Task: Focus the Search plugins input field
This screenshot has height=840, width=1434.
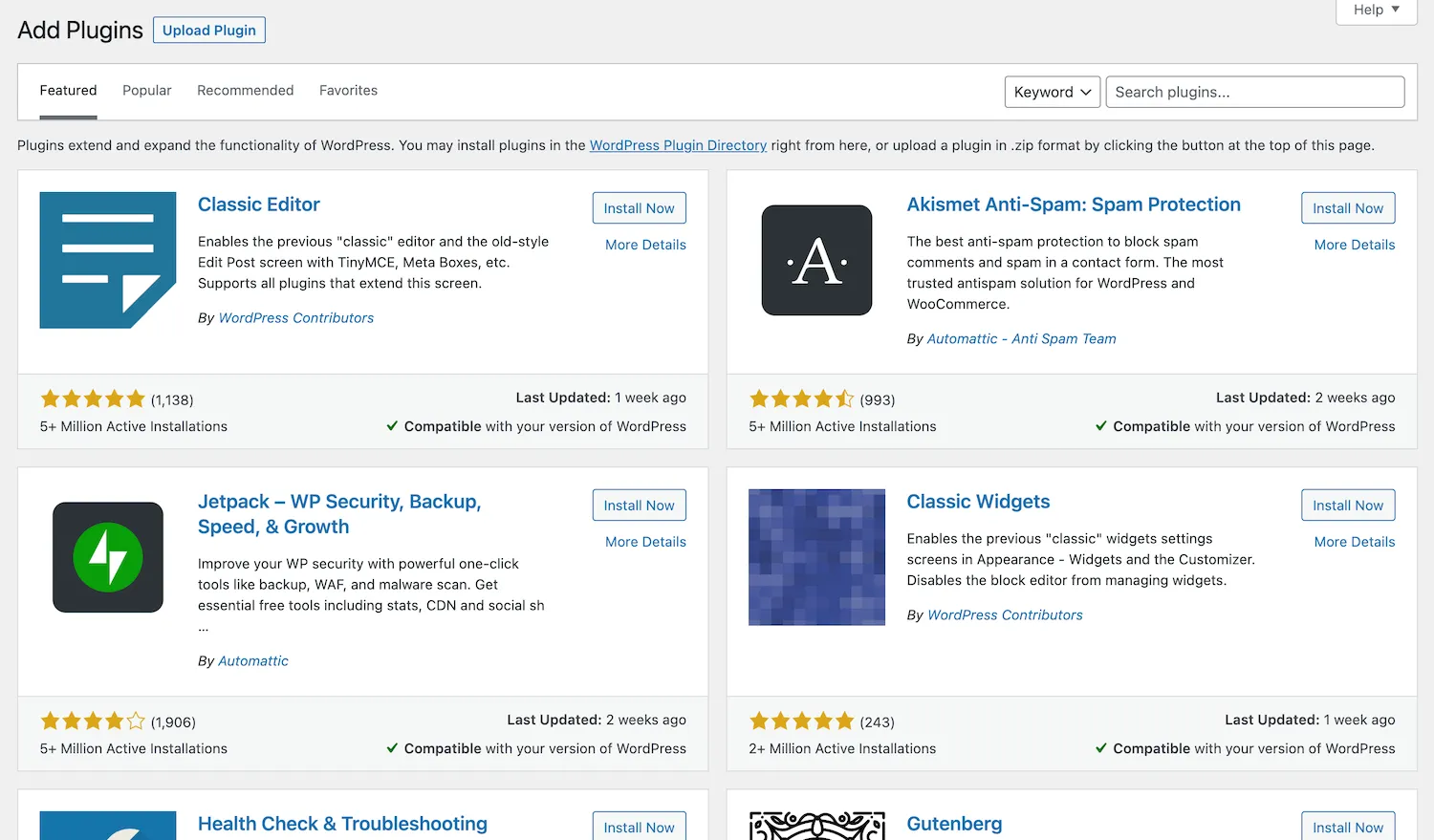Action: point(1255,92)
